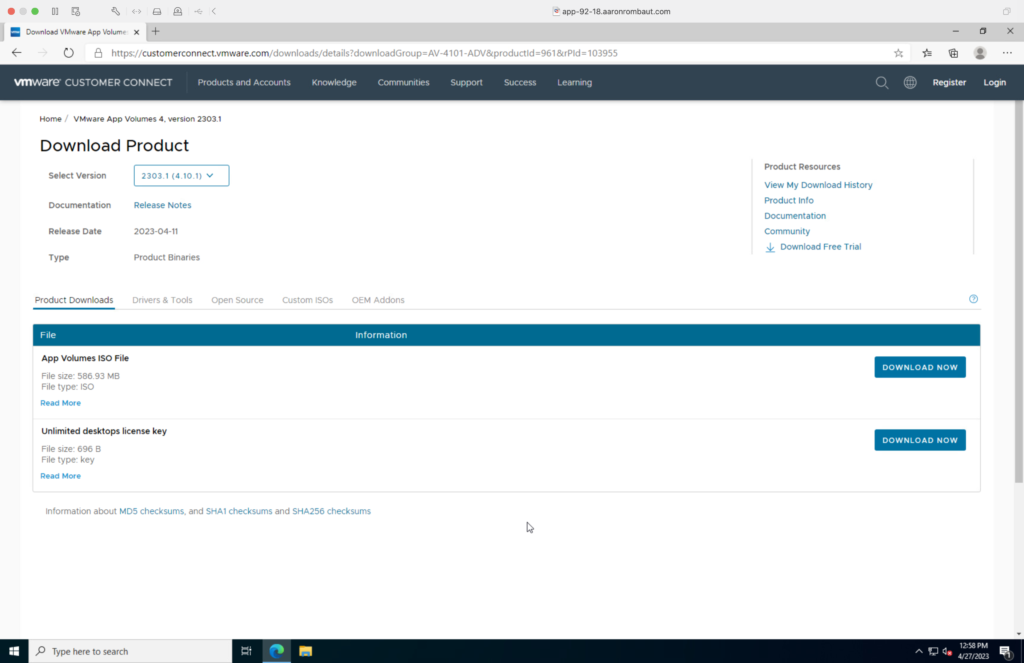Image resolution: width=1024 pixels, height=663 pixels.
Task: Open the Products and Accounts menu
Action: pos(244,83)
